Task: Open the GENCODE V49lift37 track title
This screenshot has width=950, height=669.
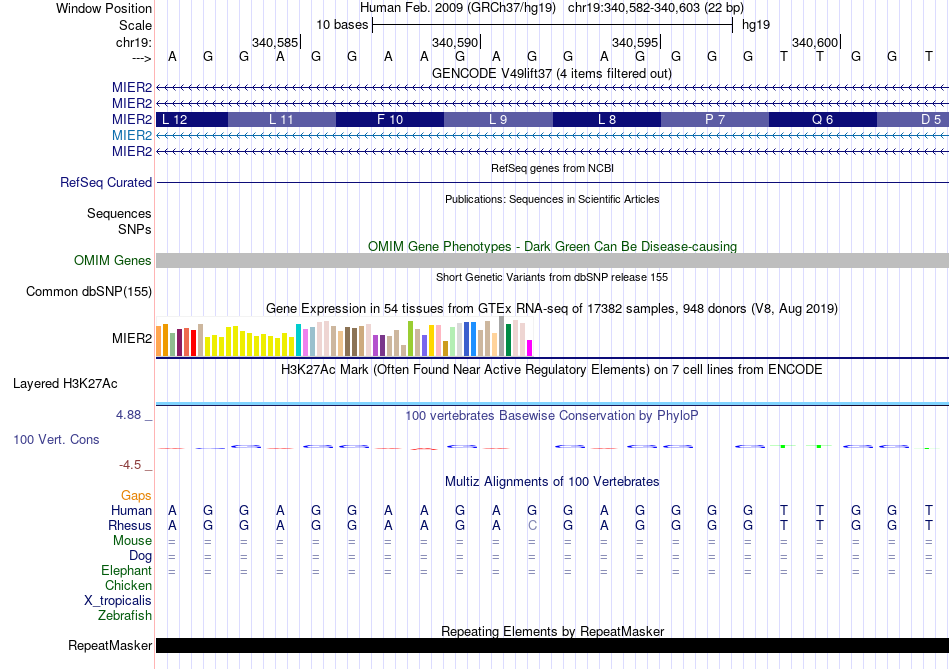Action: [x=552, y=73]
